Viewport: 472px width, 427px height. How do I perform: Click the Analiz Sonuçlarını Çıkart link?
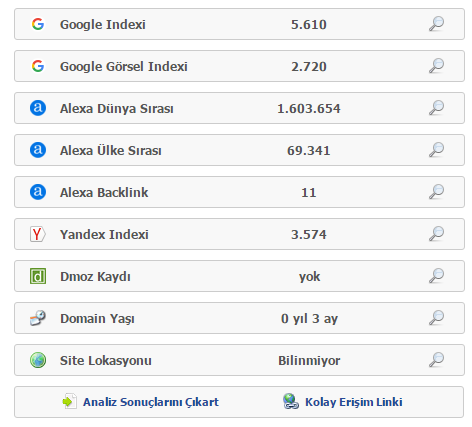pos(151,402)
